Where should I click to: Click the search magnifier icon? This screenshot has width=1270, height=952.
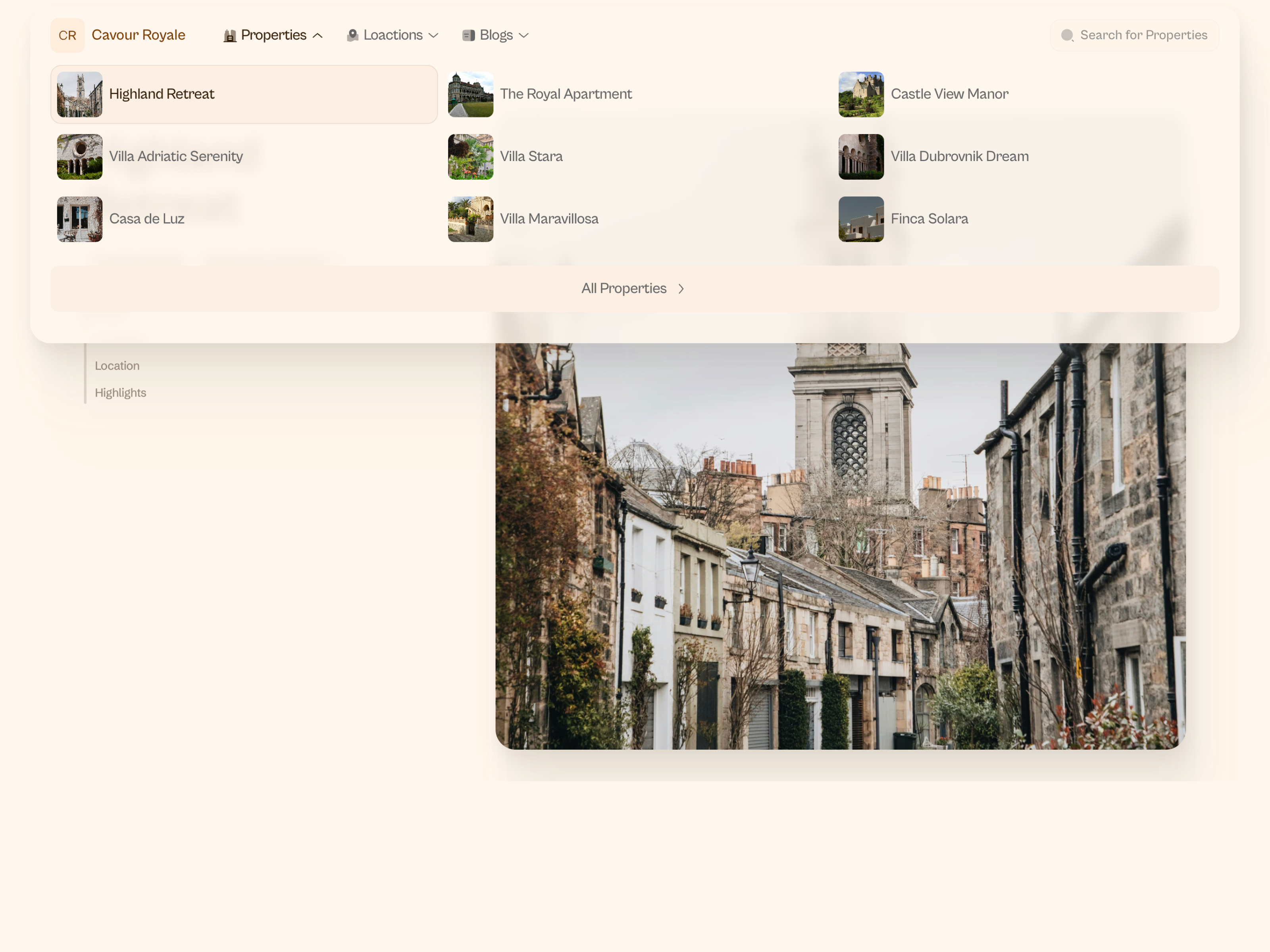click(1067, 36)
